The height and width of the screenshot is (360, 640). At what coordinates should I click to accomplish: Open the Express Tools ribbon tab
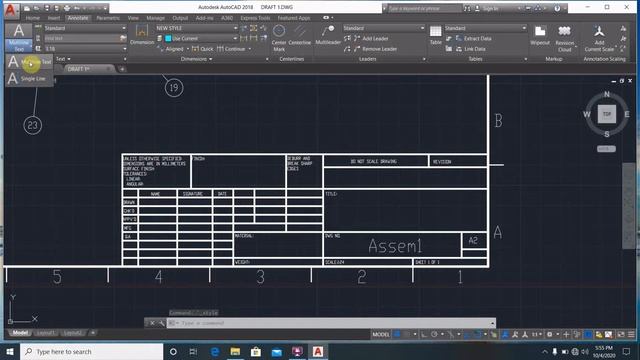click(255, 18)
